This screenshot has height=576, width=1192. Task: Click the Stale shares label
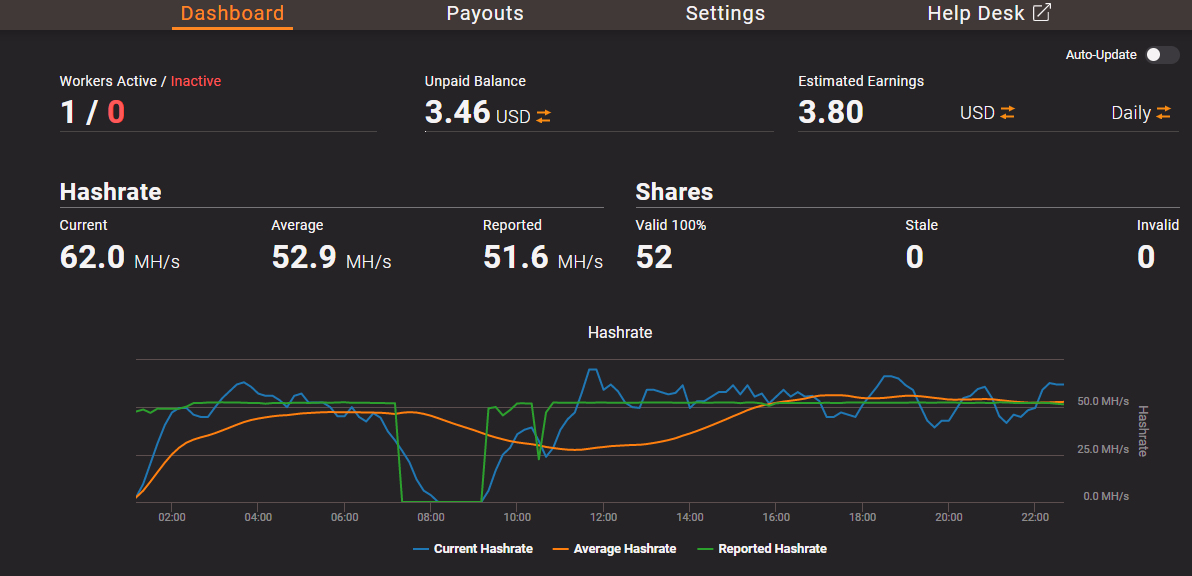pyautogui.click(x=921, y=225)
